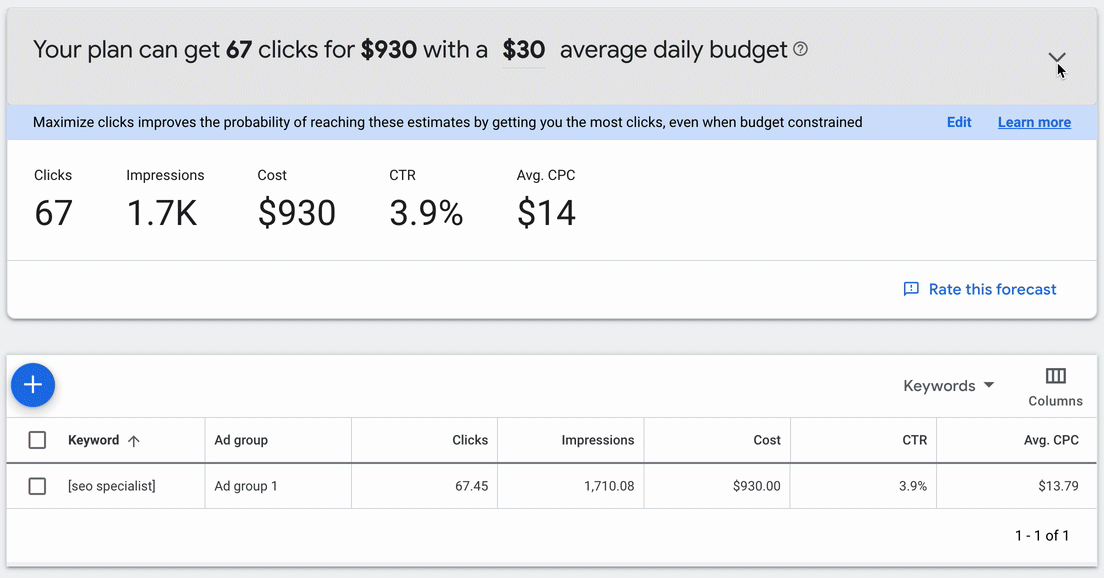This screenshot has height=578, width=1104.
Task: Sort by the Avg. CPC column header
Action: (1051, 440)
